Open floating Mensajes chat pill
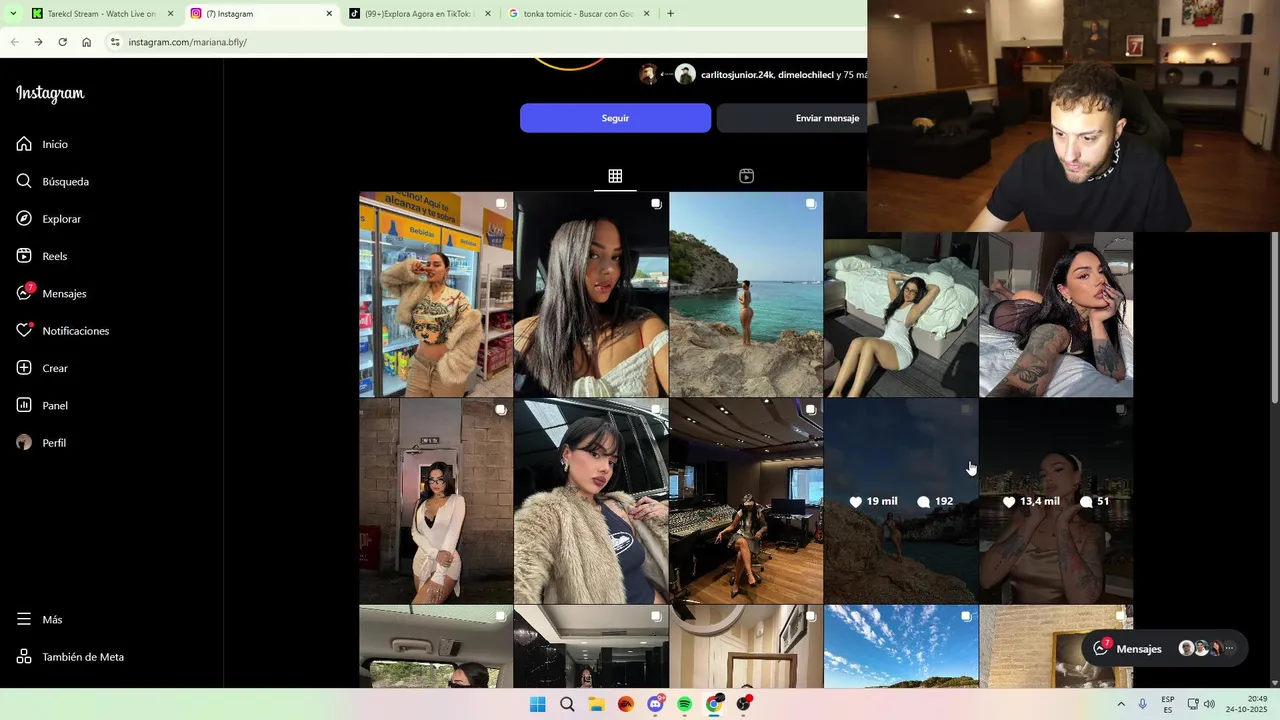Image resolution: width=1280 pixels, height=720 pixels. point(1165,648)
